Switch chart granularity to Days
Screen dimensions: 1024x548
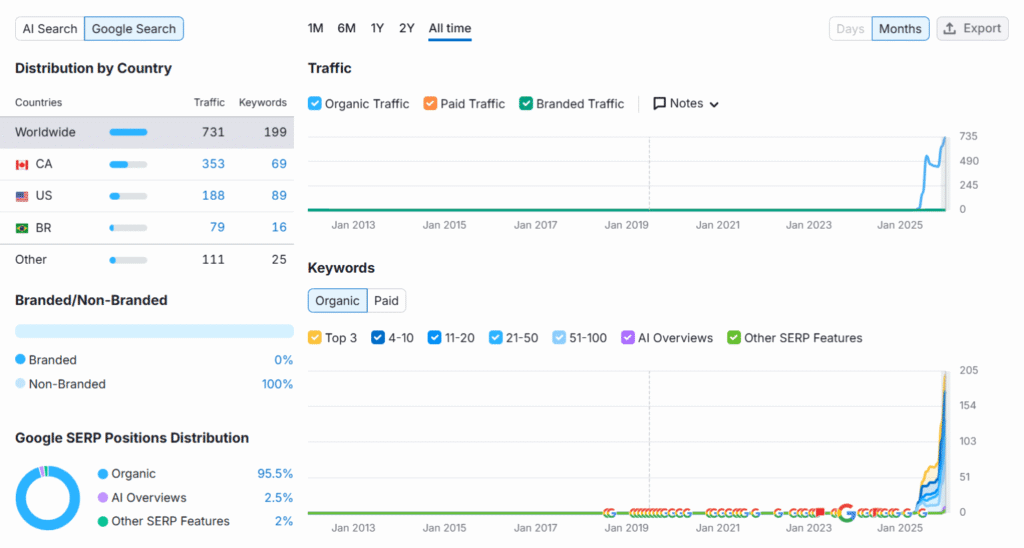pyautogui.click(x=850, y=29)
